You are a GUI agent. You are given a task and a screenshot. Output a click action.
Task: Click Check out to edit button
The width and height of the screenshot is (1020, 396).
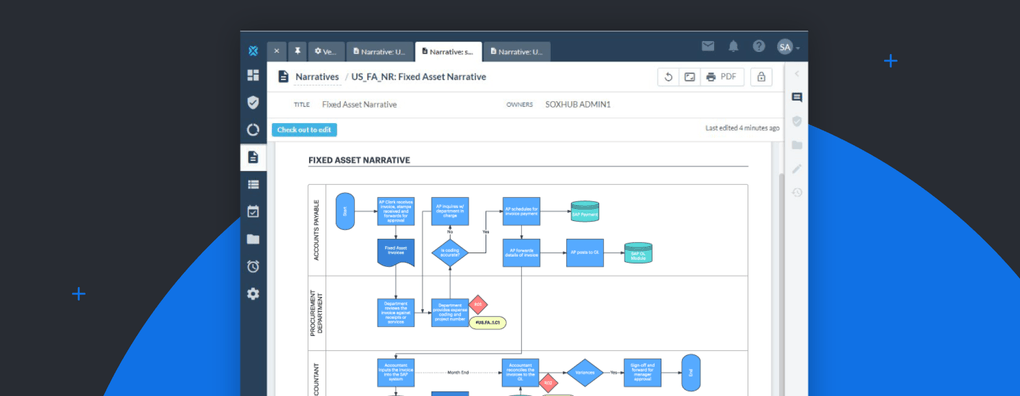tap(304, 129)
